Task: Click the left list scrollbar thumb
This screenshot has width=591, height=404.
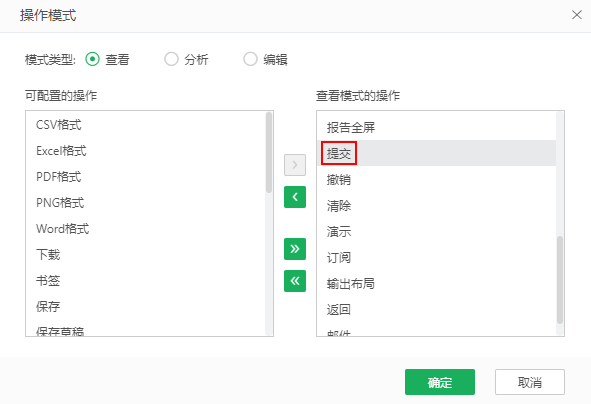Action: [269, 153]
